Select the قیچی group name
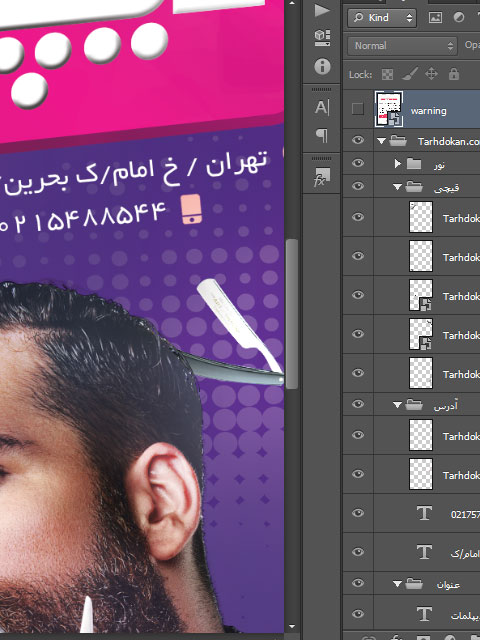Viewport: 480px width, 640px height. (x=446, y=188)
